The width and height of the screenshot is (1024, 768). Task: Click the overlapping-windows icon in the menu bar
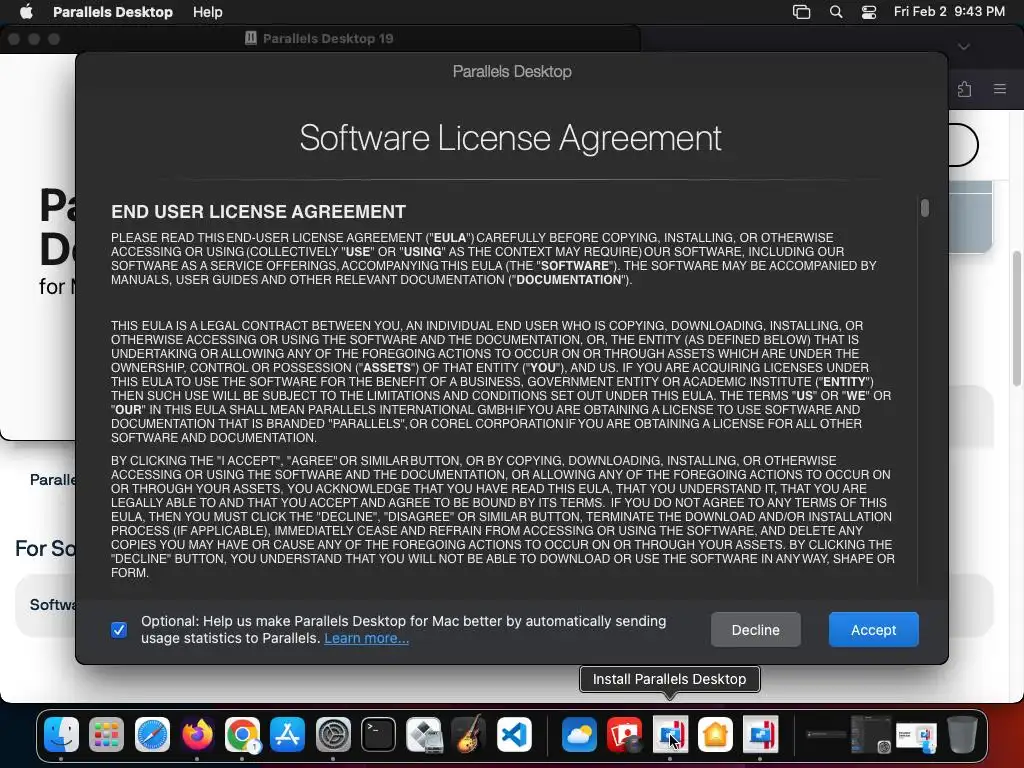801,12
